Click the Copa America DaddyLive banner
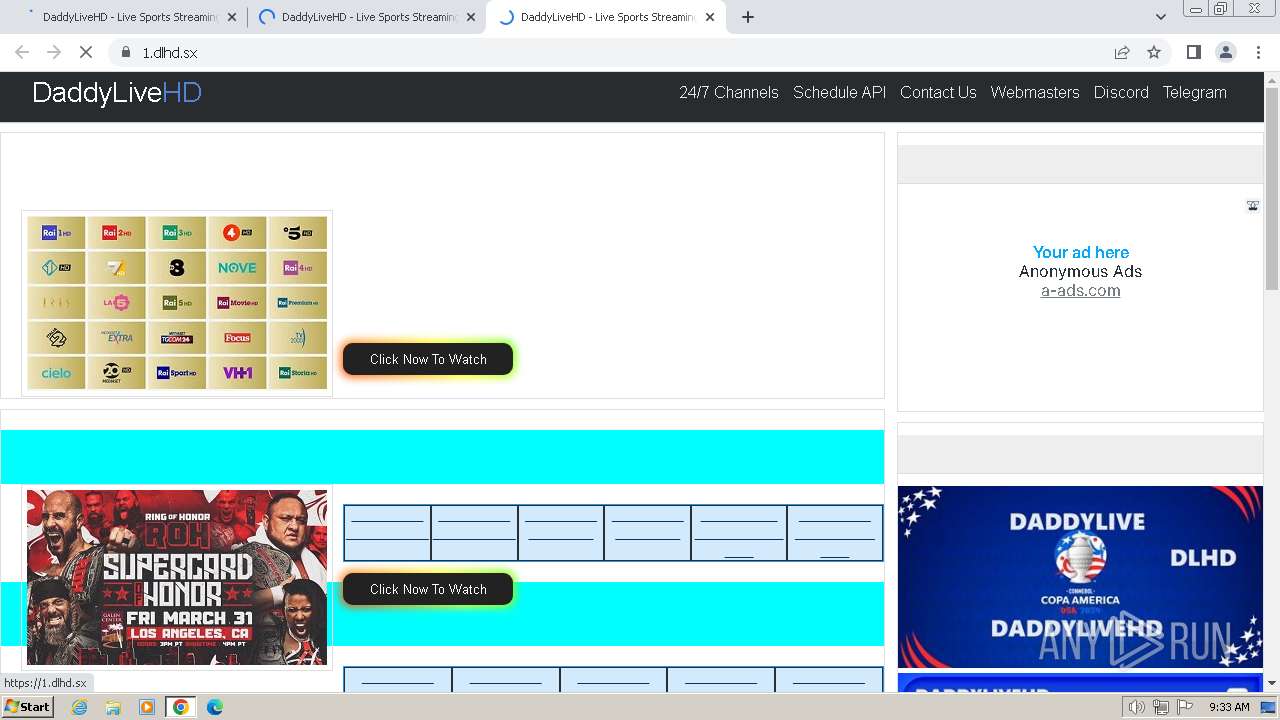 pos(1080,577)
